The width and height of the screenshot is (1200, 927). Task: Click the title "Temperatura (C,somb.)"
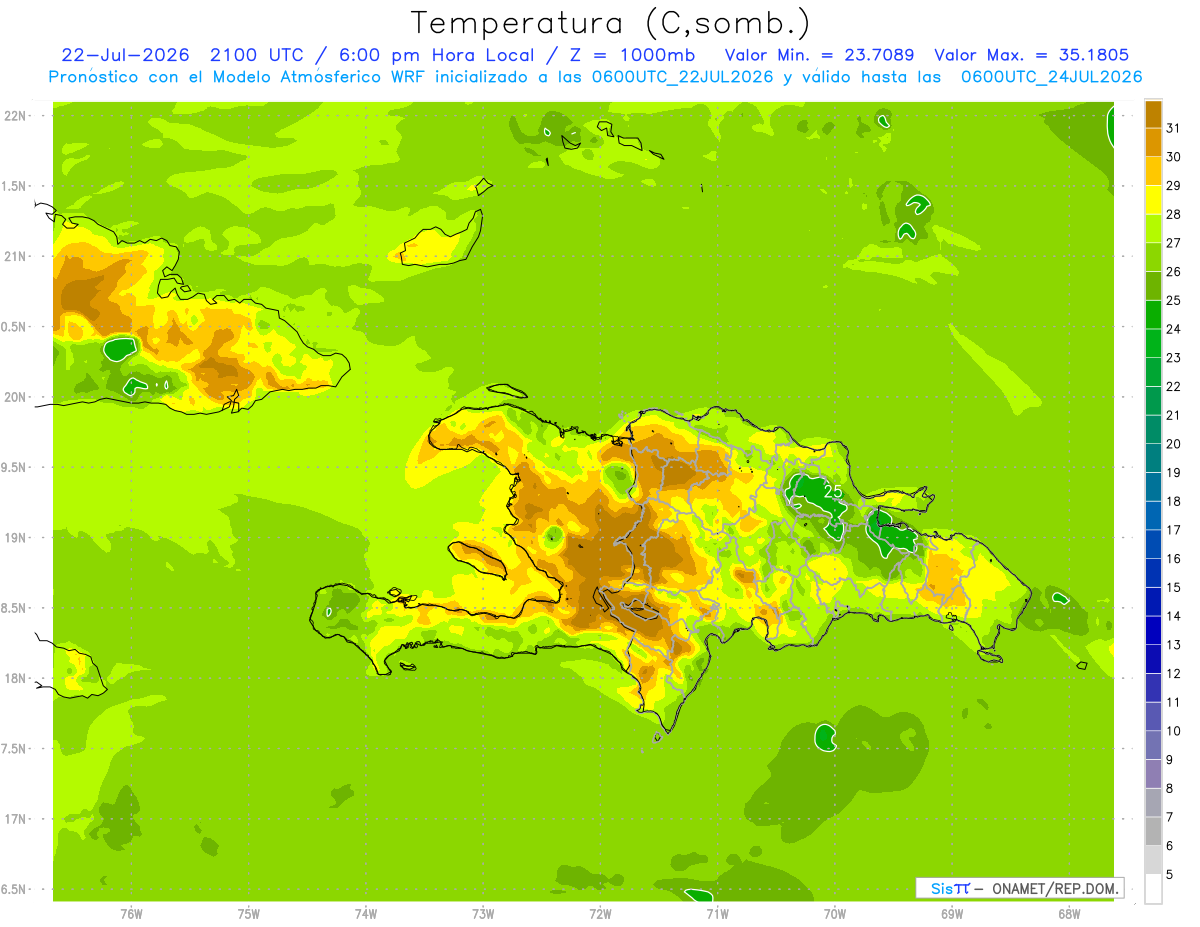click(x=611, y=23)
